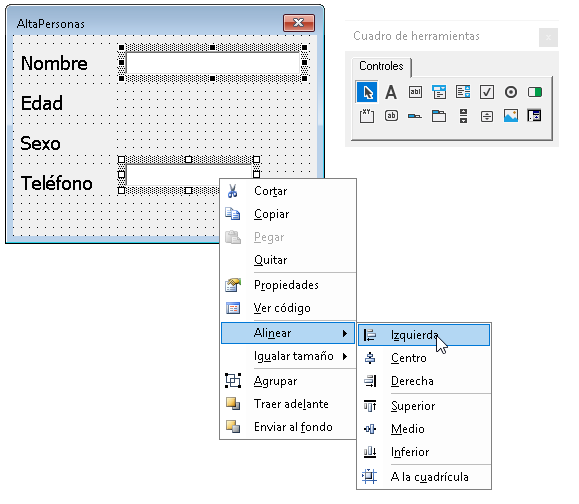The height and width of the screenshot is (504, 579).
Task: Select the Image control tool
Action: point(511,116)
